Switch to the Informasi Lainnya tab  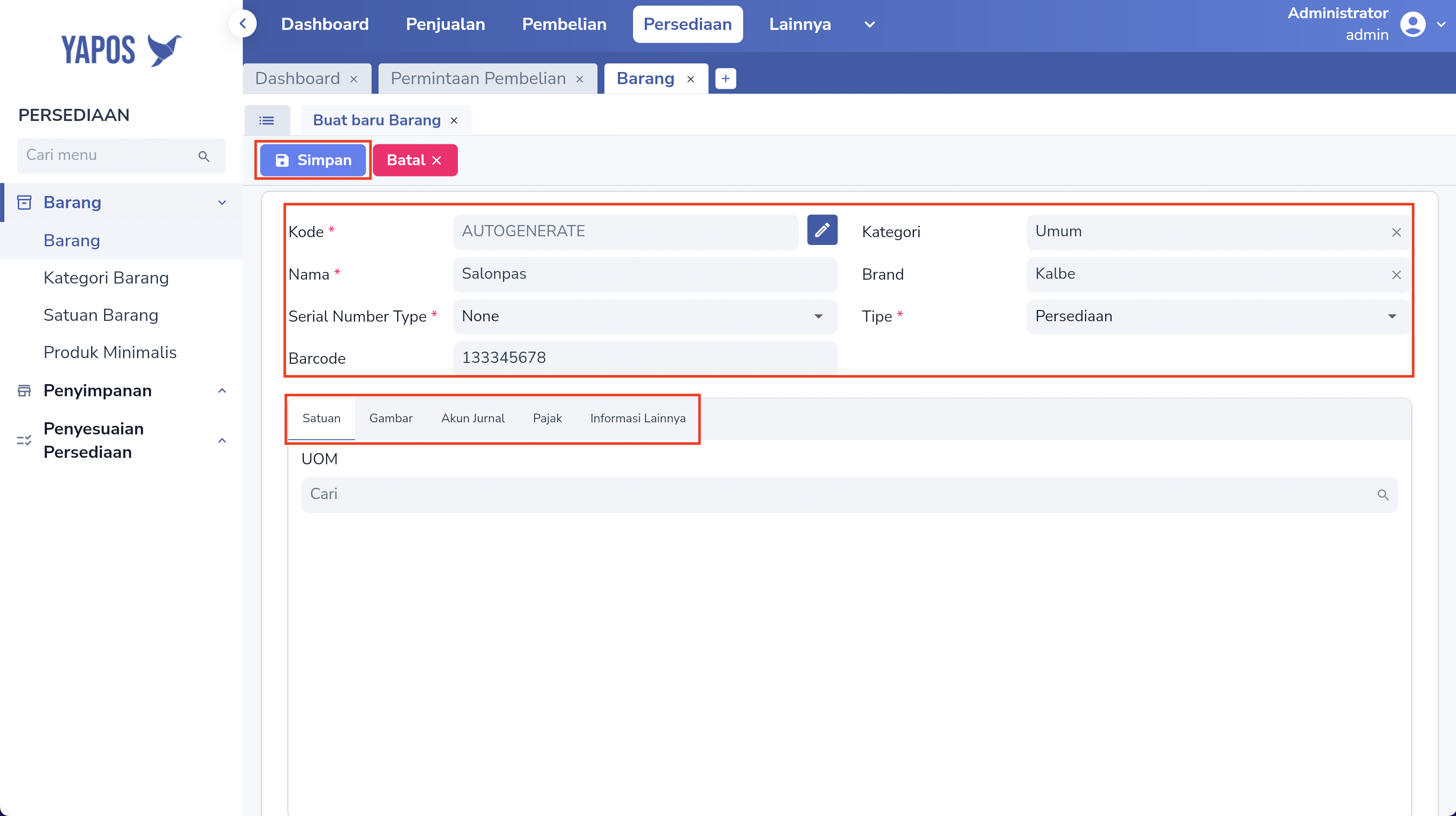pyautogui.click(x=637, y=419)
